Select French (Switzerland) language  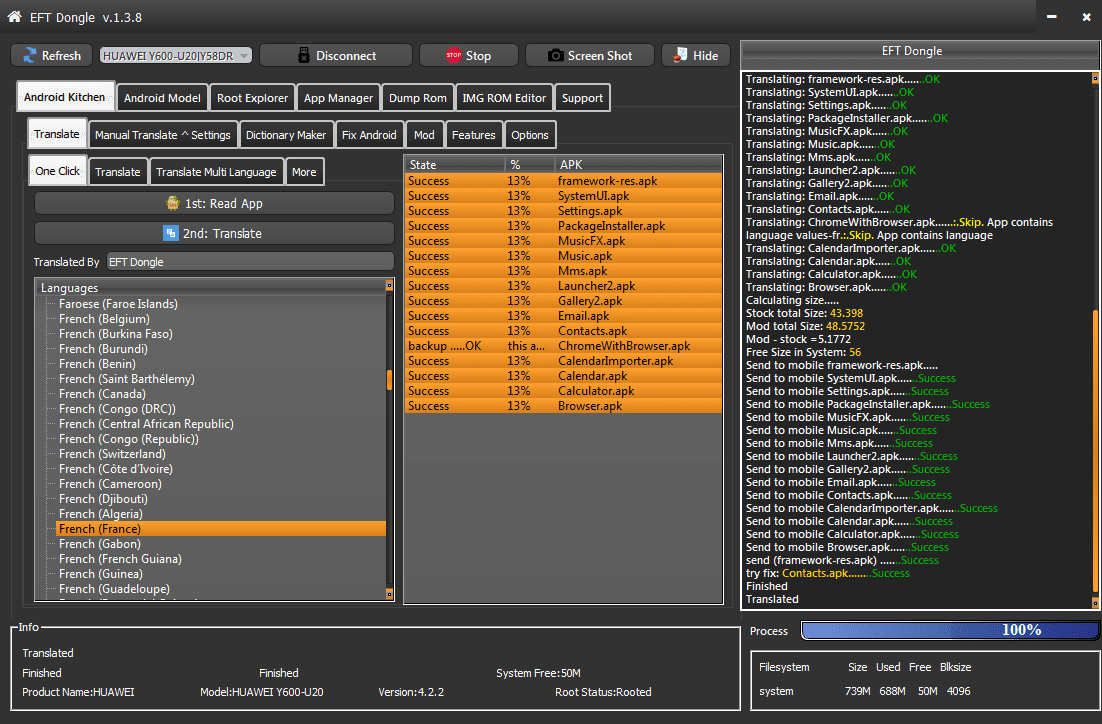112,454
